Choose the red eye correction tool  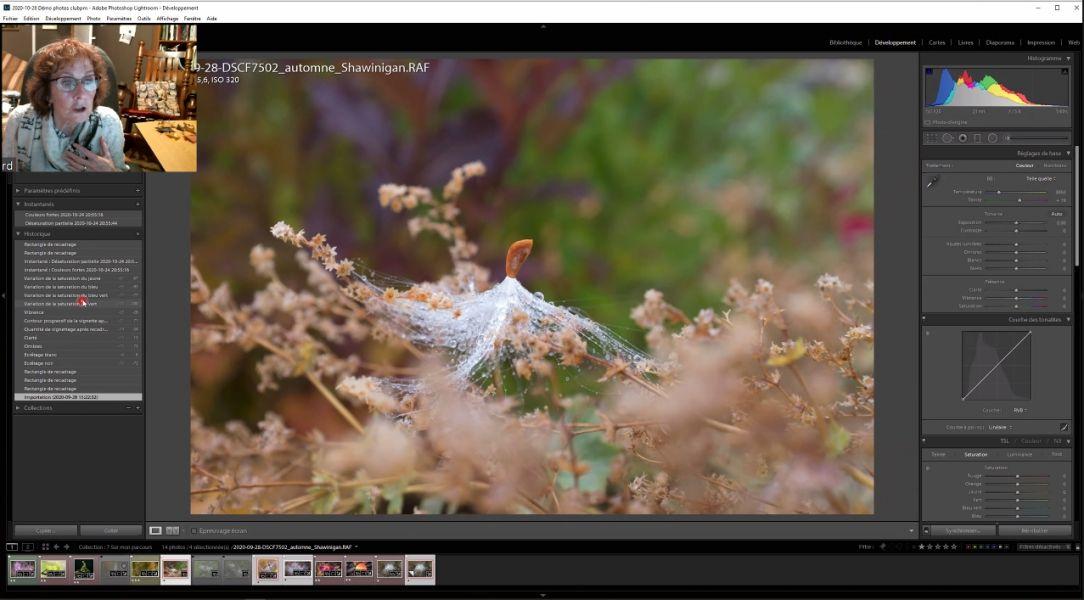click(x=962, y=138)
